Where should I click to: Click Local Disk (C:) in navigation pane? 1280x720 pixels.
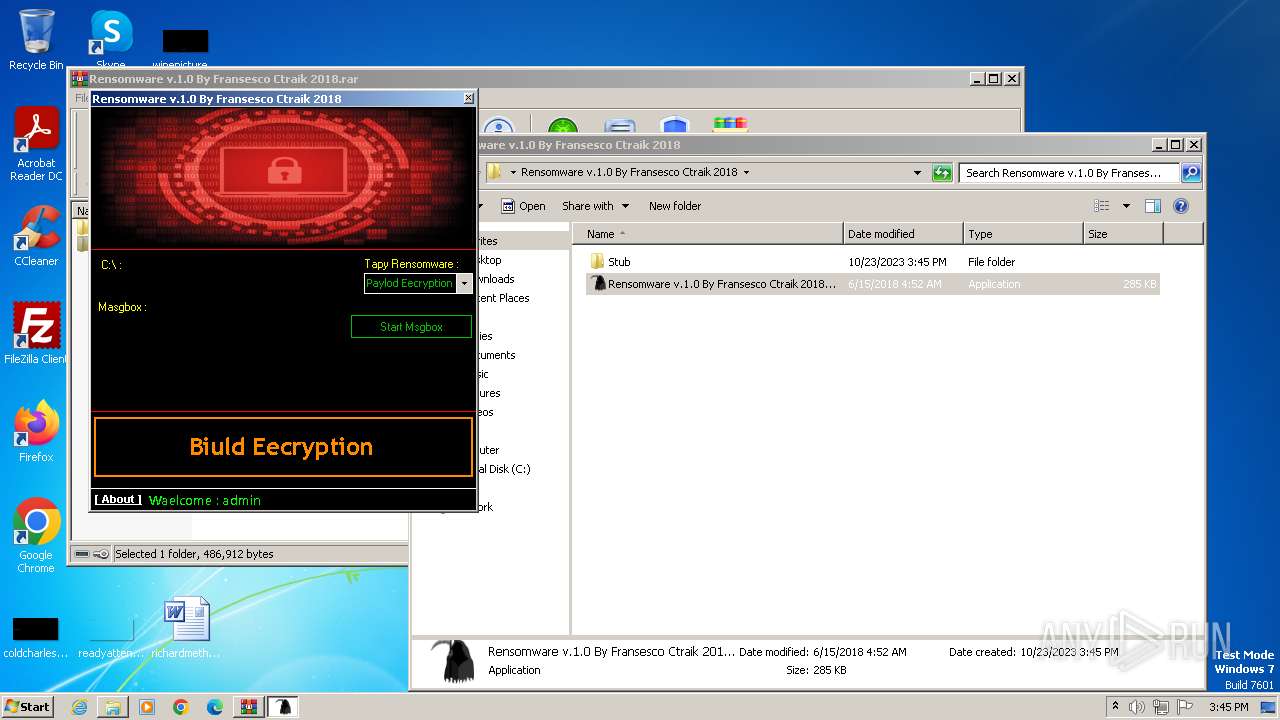[x=503, y=469]
